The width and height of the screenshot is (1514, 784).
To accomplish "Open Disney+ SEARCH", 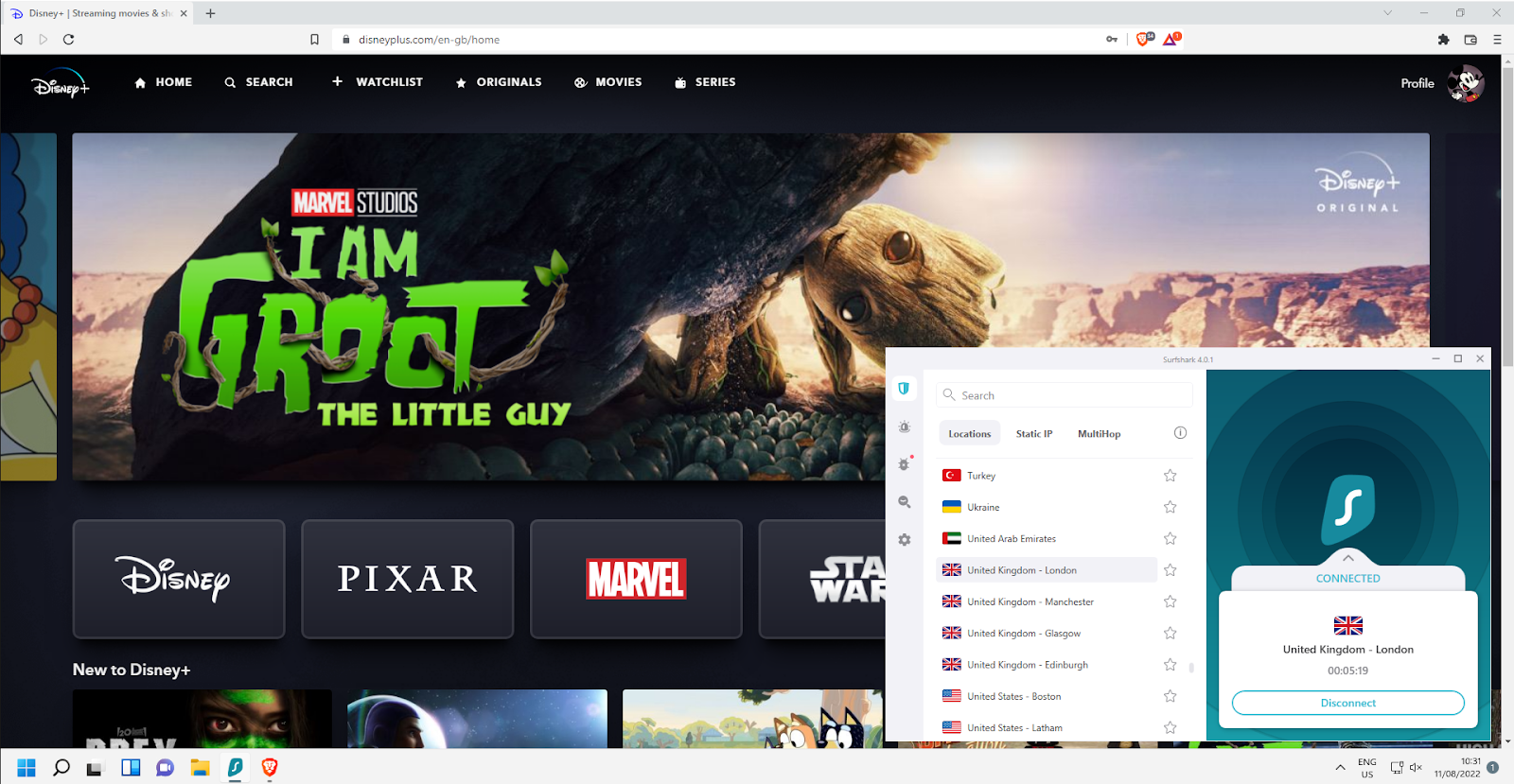I will click(259, 82).
